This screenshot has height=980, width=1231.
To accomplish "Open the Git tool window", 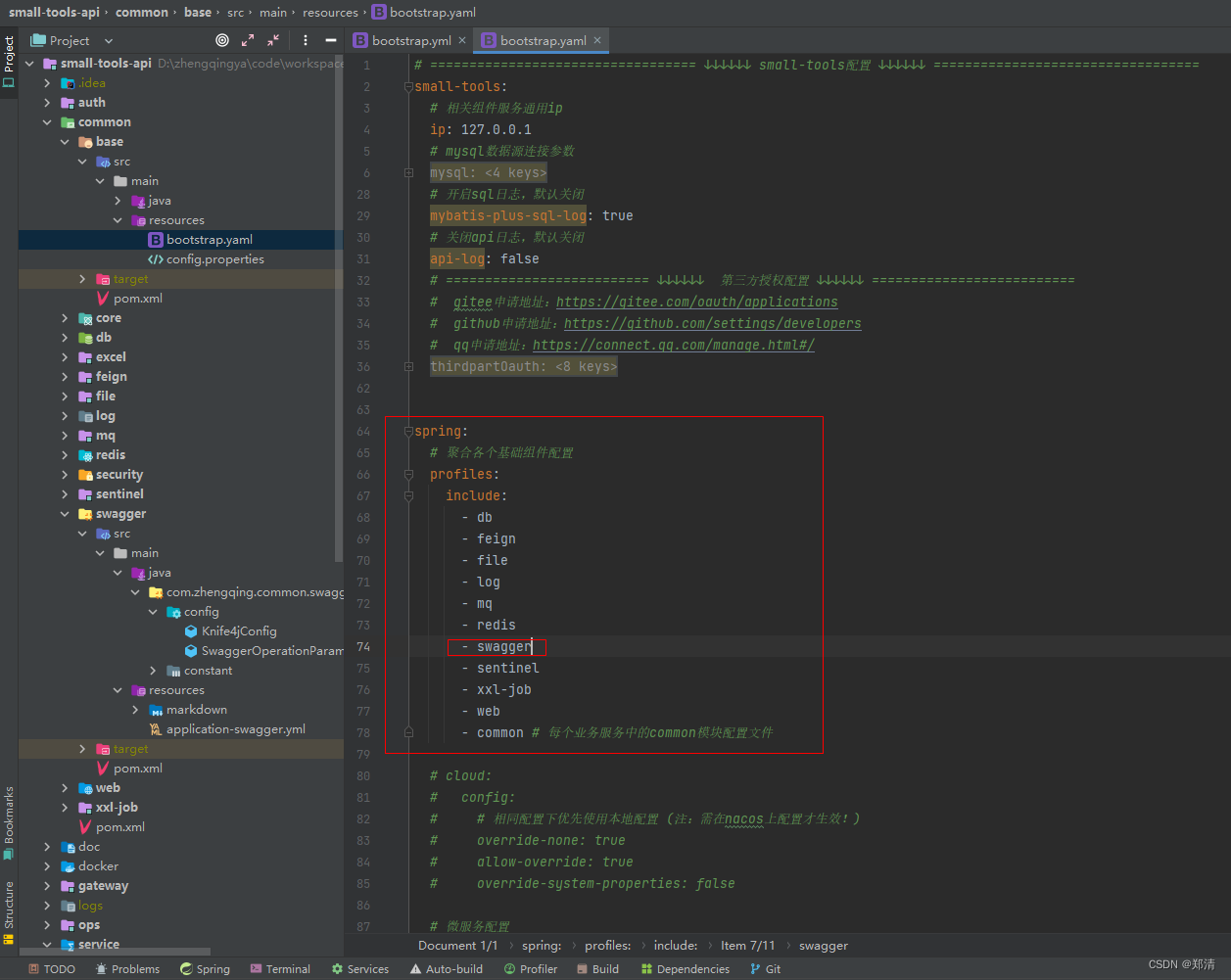I will coord(765,969).
